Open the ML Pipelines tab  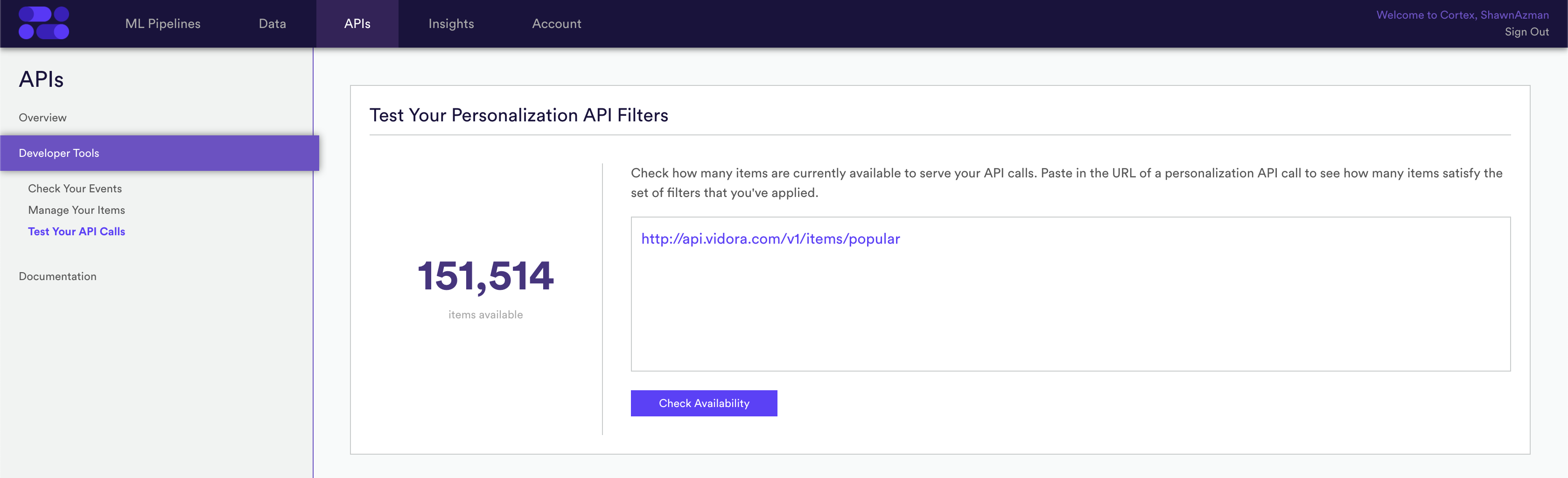pos(162,24)
